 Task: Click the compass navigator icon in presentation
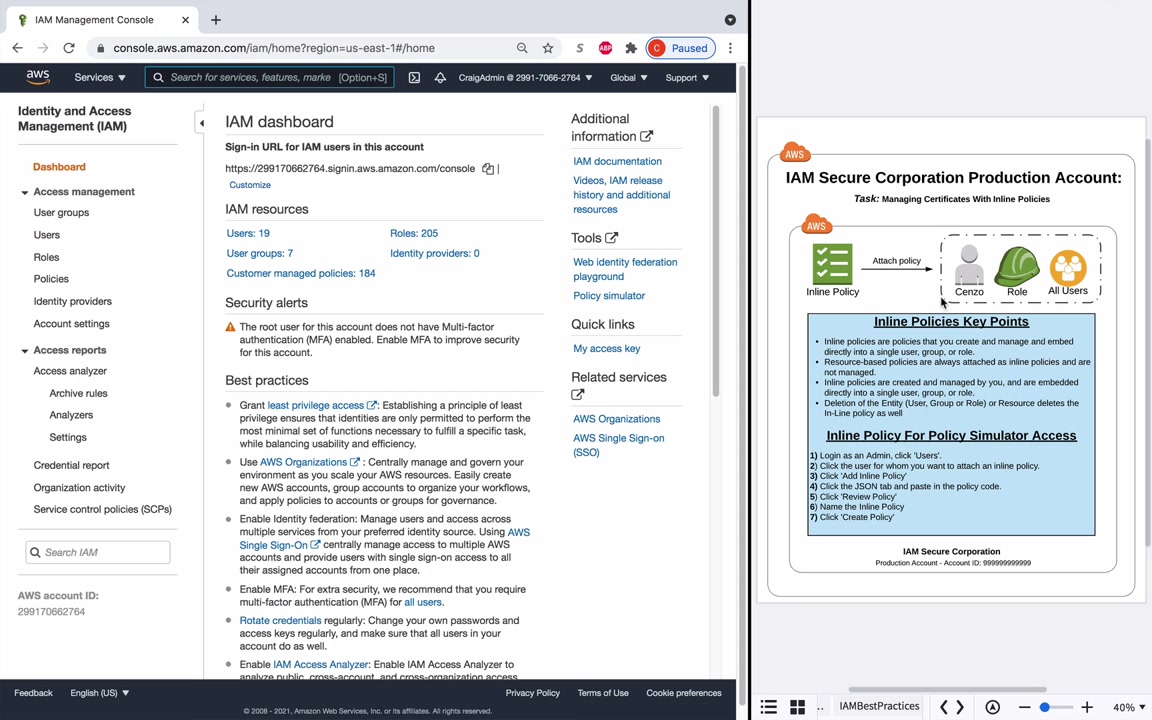[993, 708]
